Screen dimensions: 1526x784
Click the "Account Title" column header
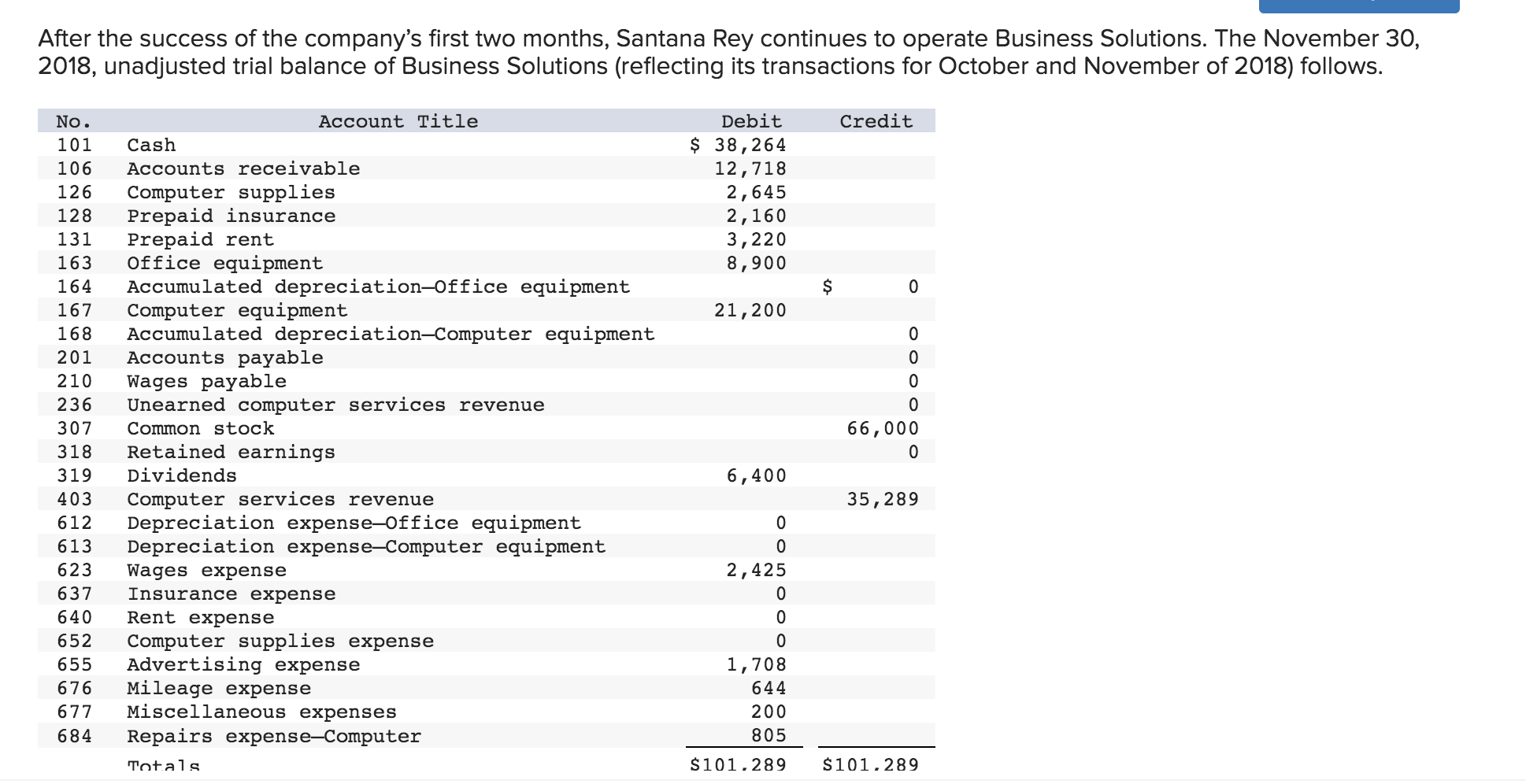coord(398,121)
